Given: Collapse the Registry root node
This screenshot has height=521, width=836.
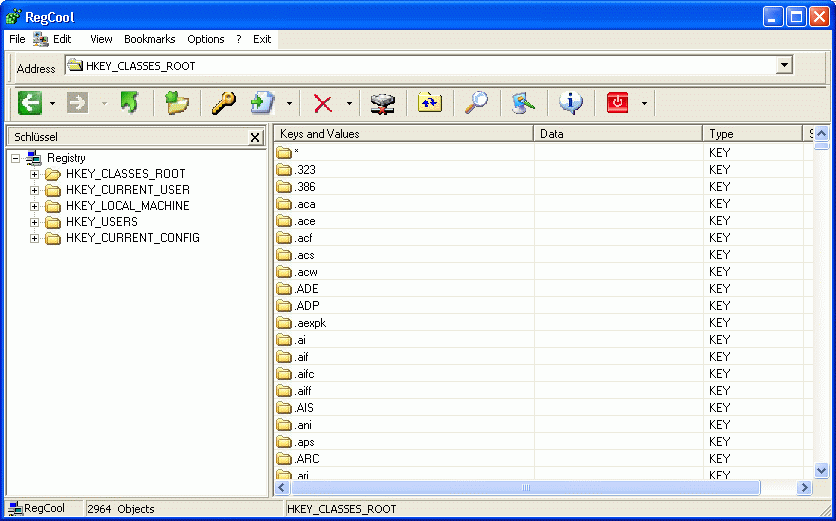Looking at the screenshot, I should coord(15,158).
